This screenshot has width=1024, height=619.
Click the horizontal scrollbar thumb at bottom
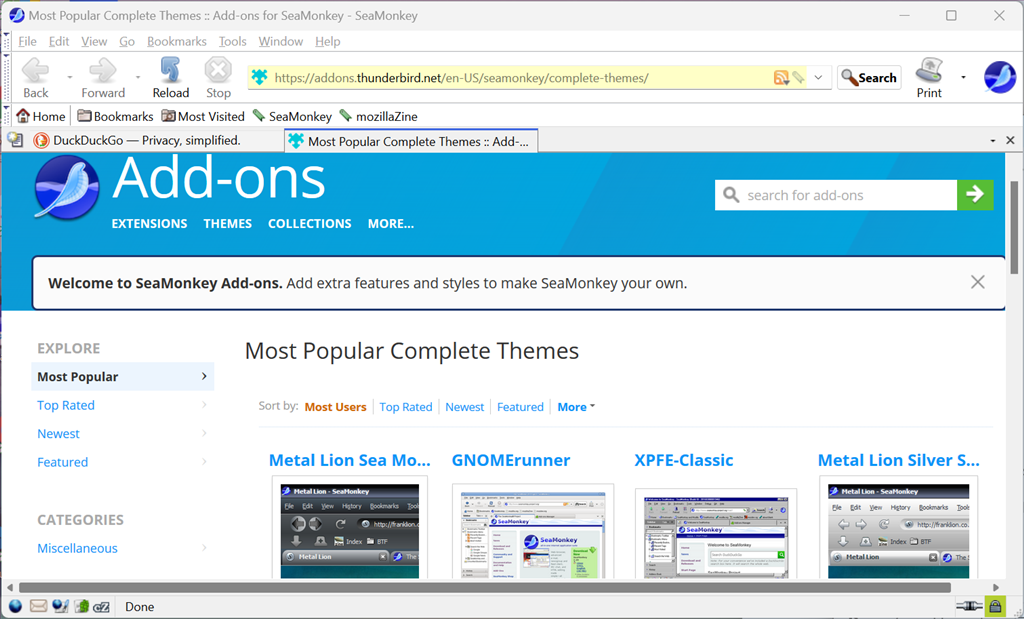tap(485, 587)
